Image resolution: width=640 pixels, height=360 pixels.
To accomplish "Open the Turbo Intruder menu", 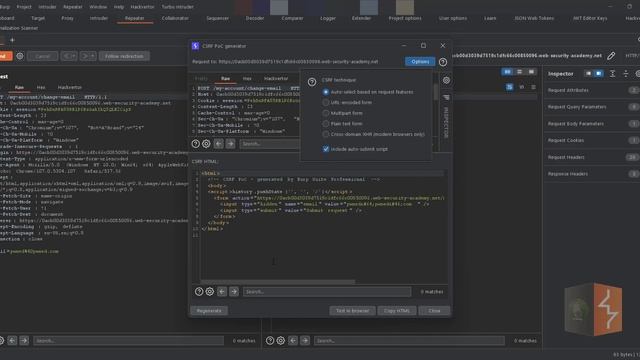I will tap(178, 7).
